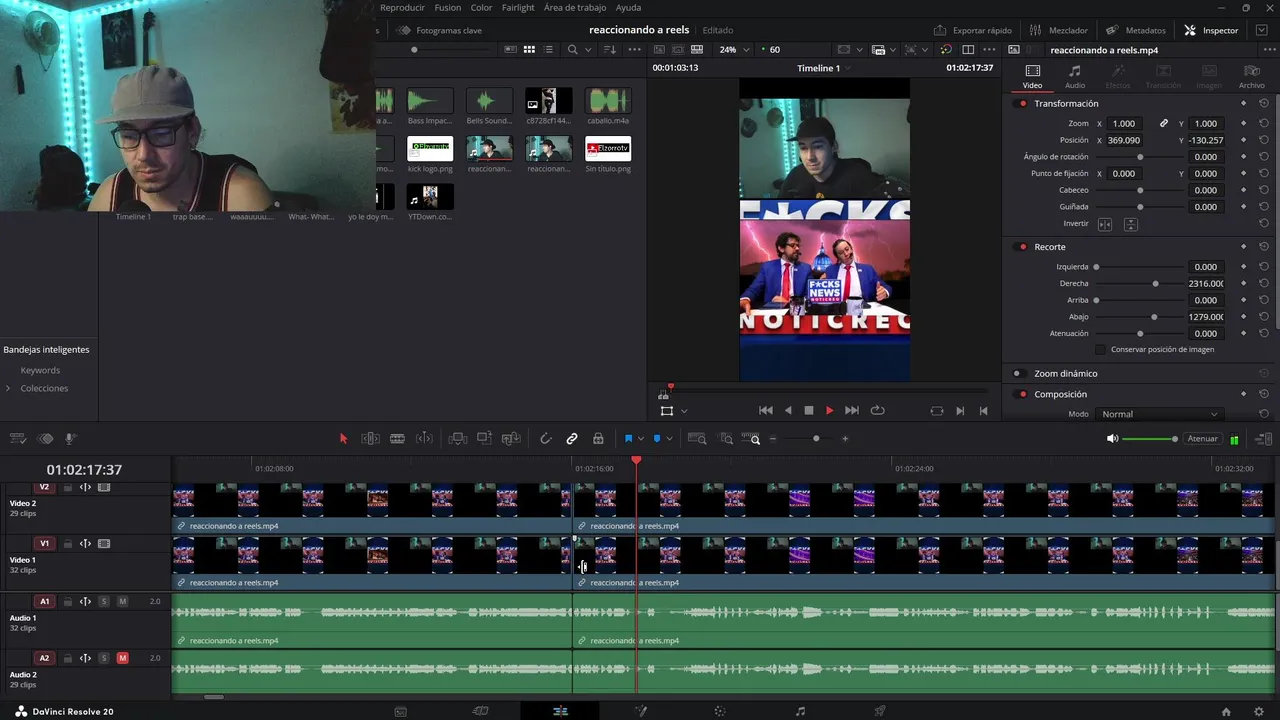Toggle Linked Selection chain icon

[x=572, y=438]
